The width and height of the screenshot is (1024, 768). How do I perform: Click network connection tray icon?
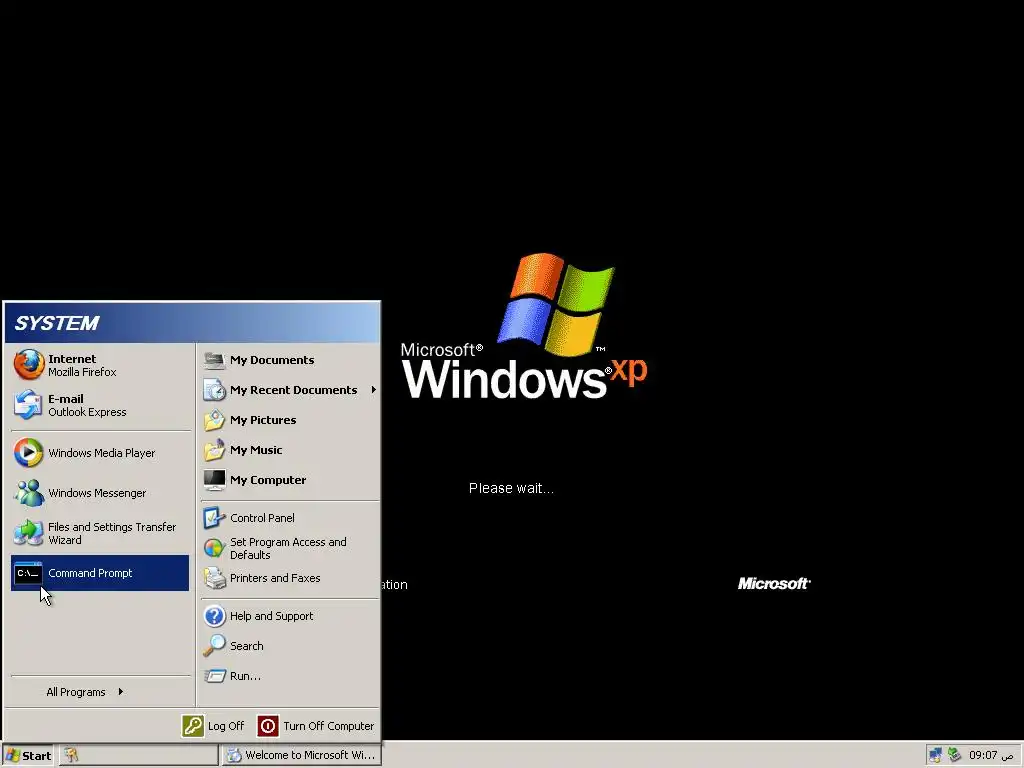point(935,755)
